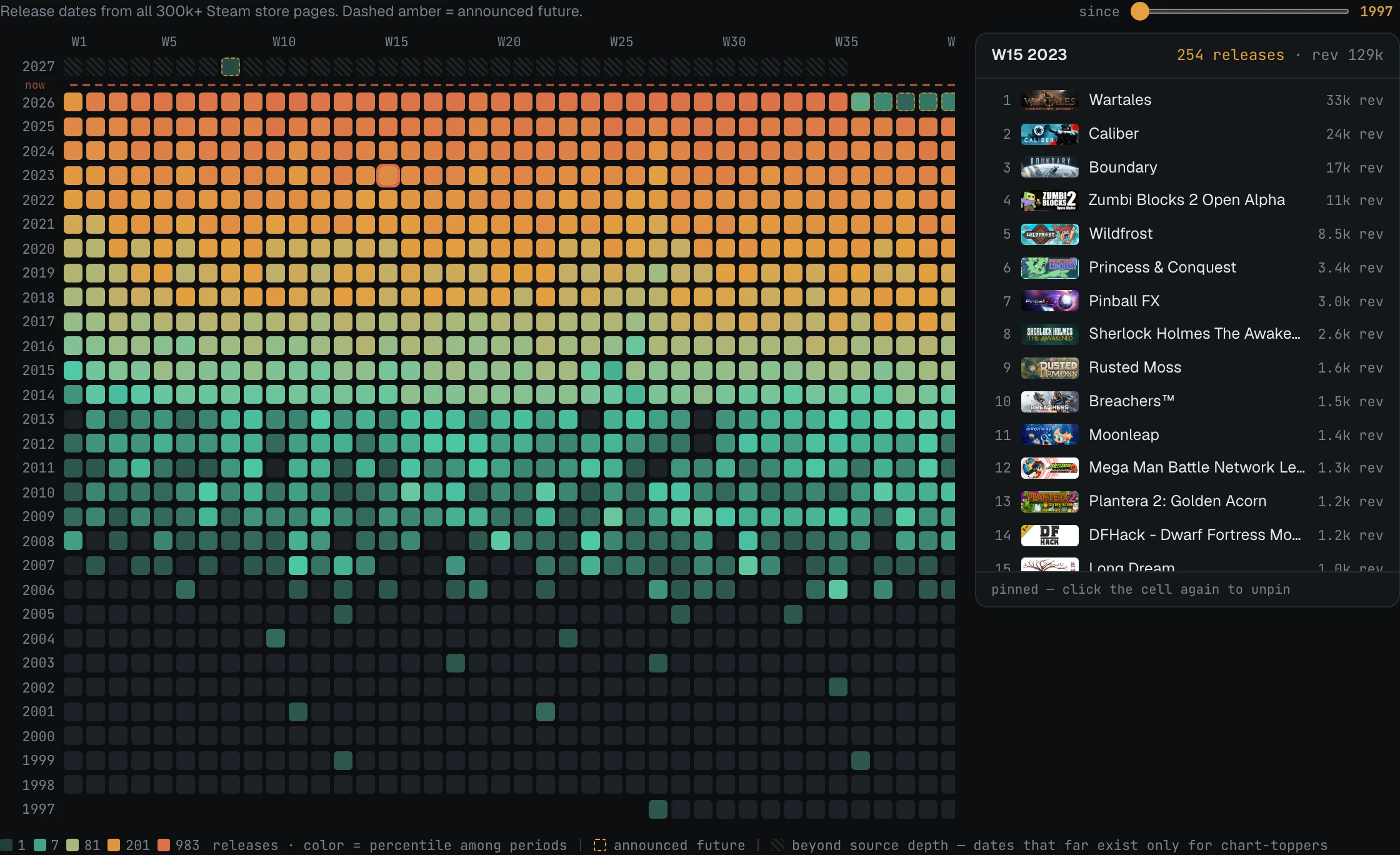1400x855 pixels.
Task: Click the Pinball FX thumbnail
Action: coord(1049,301)
